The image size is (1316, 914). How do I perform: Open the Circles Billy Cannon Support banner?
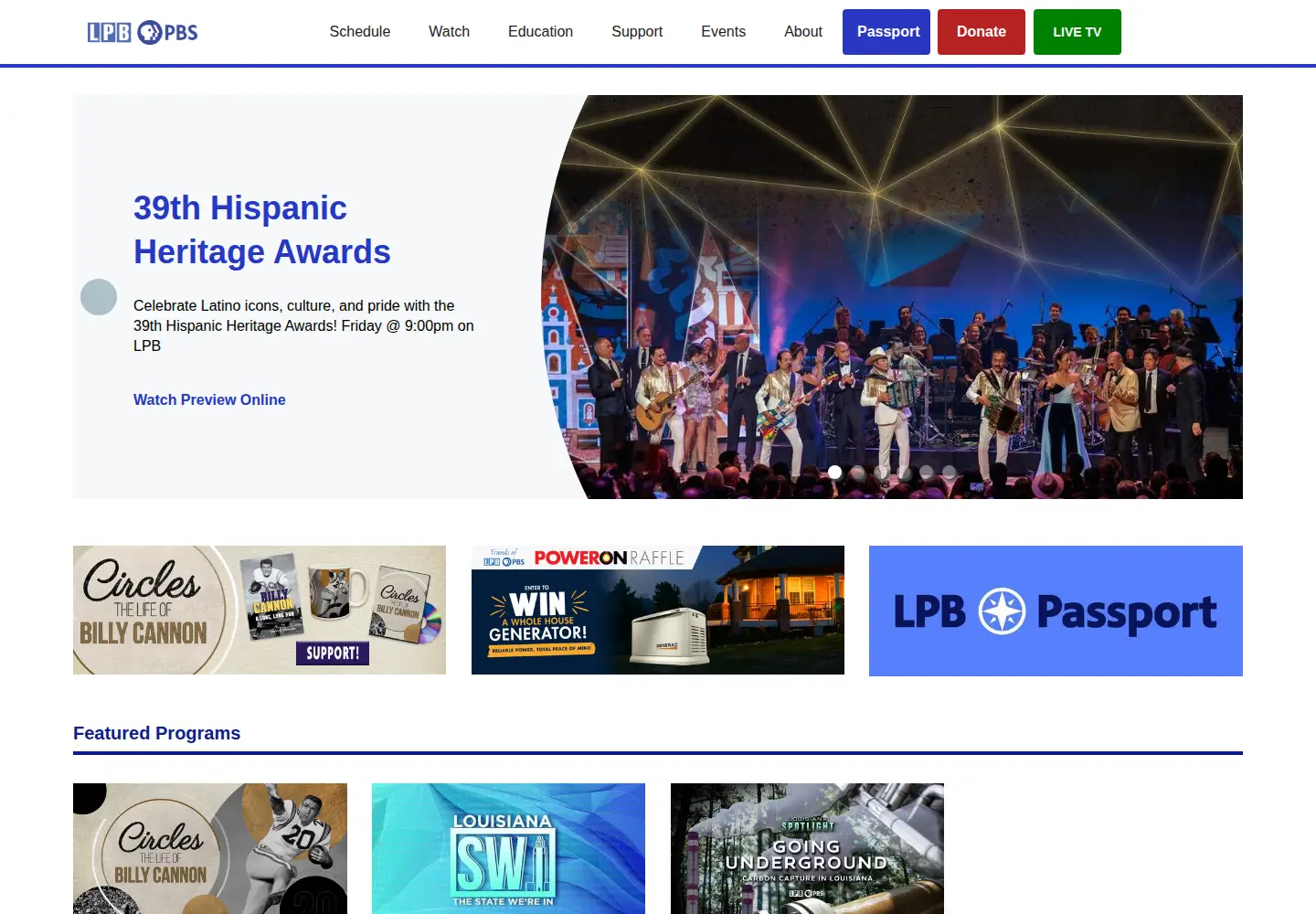(260, 611)
